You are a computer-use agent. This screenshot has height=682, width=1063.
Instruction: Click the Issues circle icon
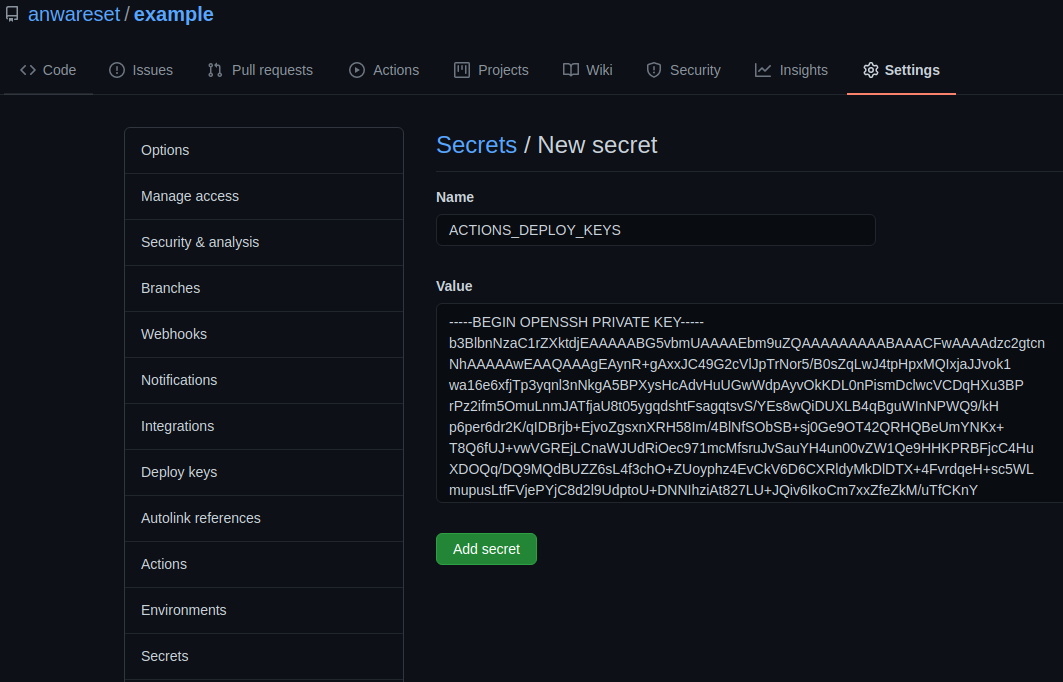pos(117,70)
